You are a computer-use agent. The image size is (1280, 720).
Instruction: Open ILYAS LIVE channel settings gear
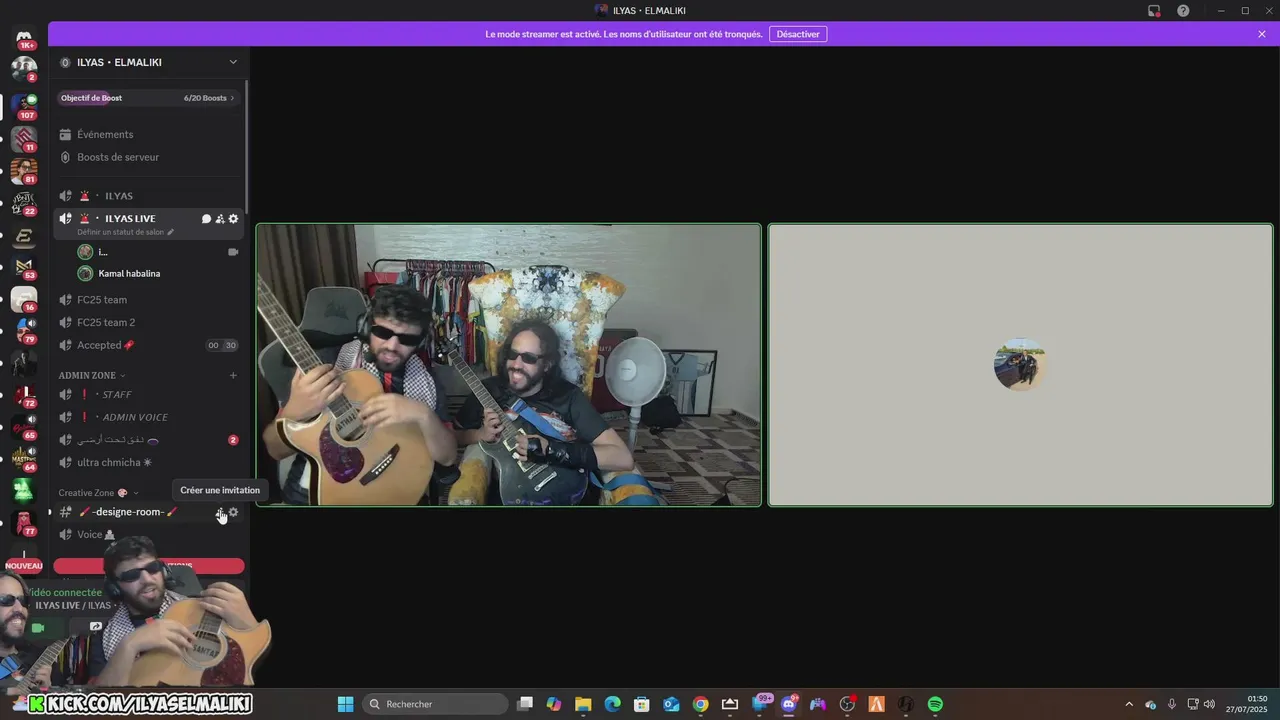pos(234,219)
